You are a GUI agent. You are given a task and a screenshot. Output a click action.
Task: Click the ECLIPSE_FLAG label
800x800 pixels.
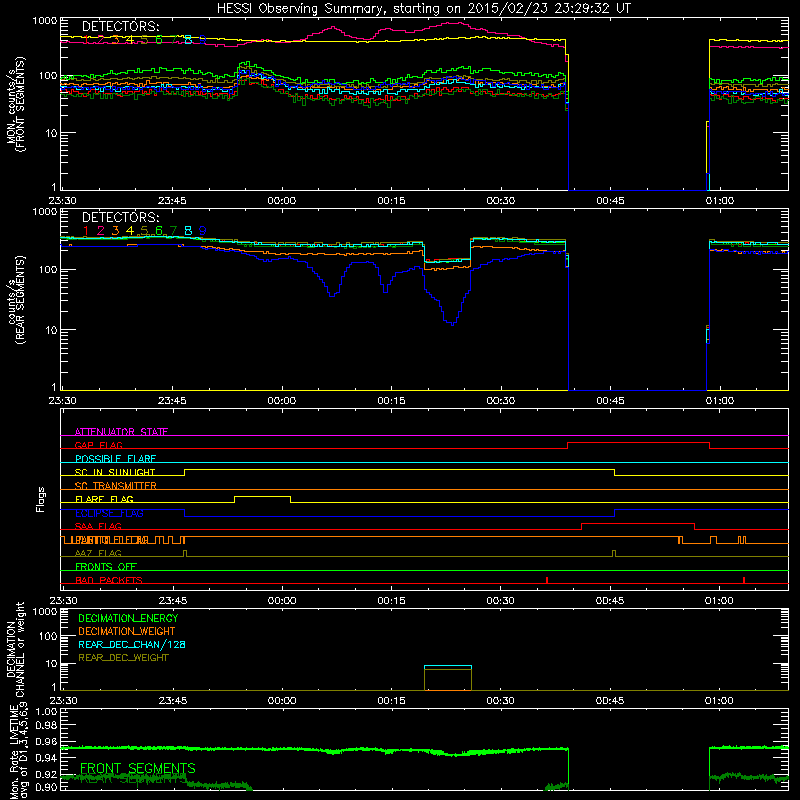pyautogui.click(x=109, y=513)
